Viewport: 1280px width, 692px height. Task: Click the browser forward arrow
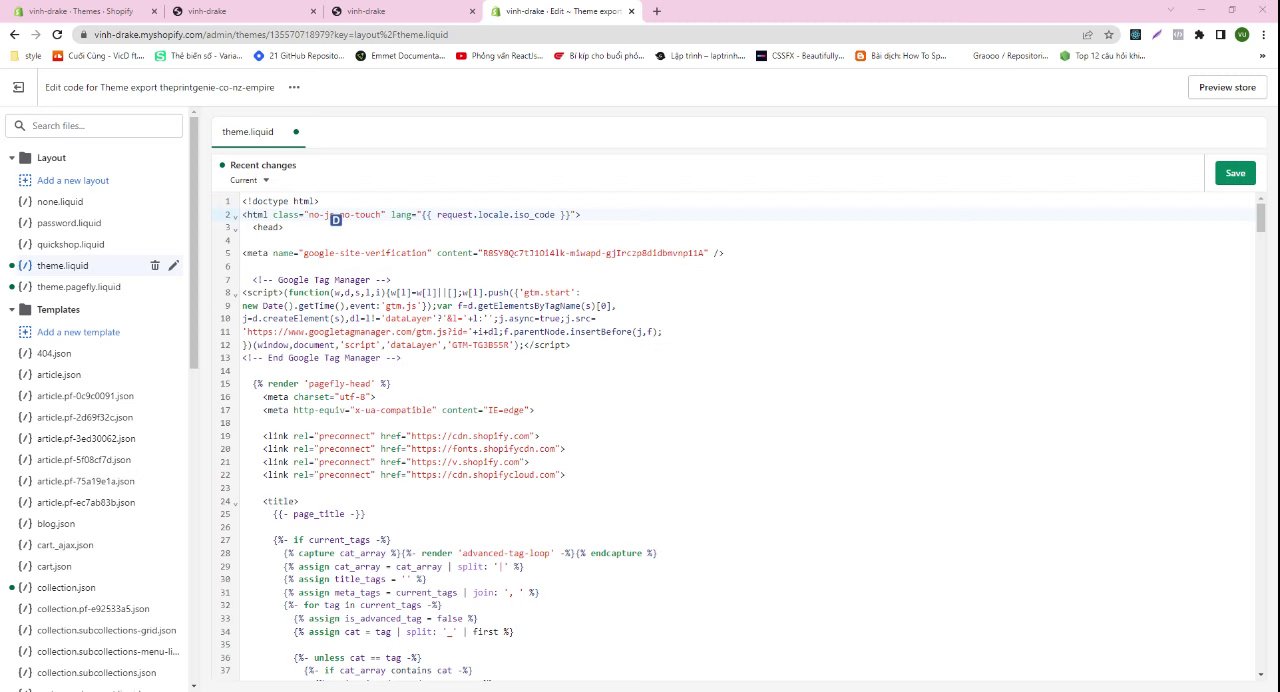pos(37,34)
